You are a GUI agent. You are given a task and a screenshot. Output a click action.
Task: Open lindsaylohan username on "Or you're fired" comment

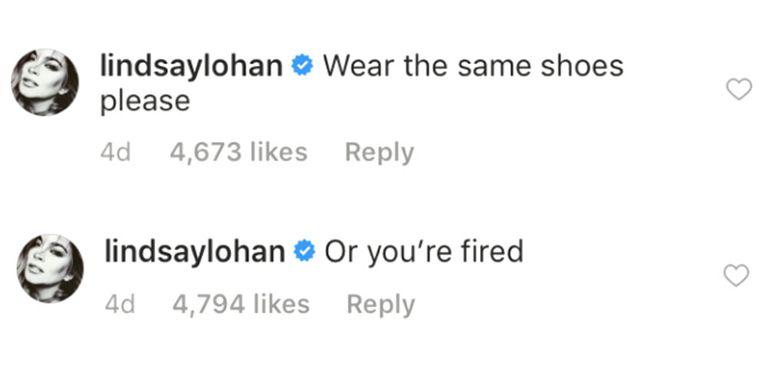[x=194, y=252]
